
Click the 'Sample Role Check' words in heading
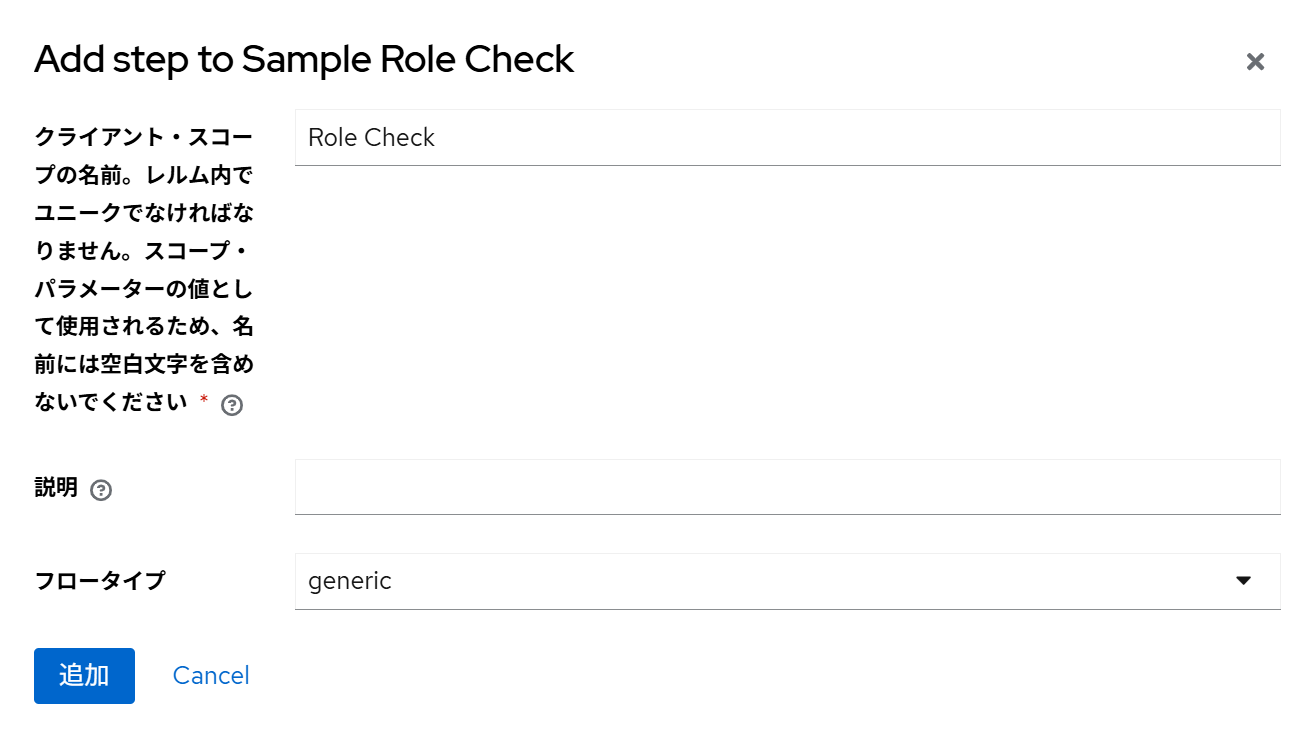coord(408,60)
